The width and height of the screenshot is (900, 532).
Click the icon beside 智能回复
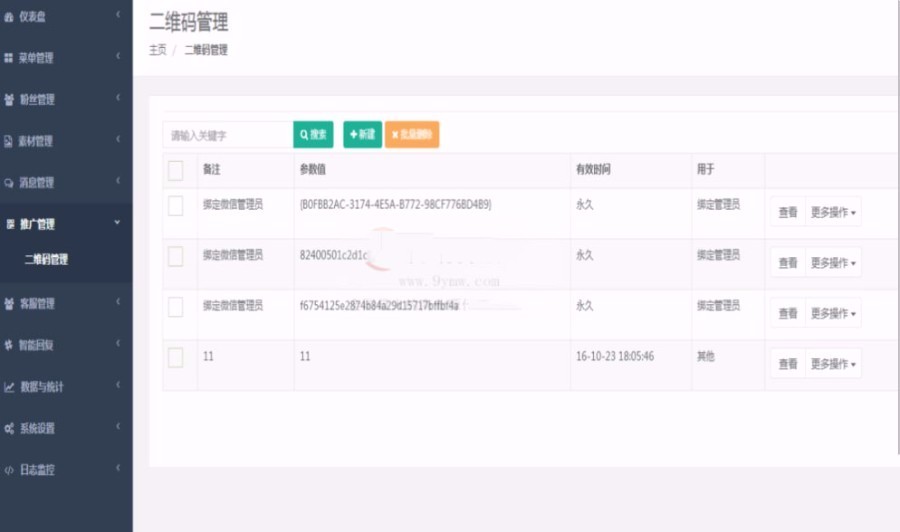point(9,345)
